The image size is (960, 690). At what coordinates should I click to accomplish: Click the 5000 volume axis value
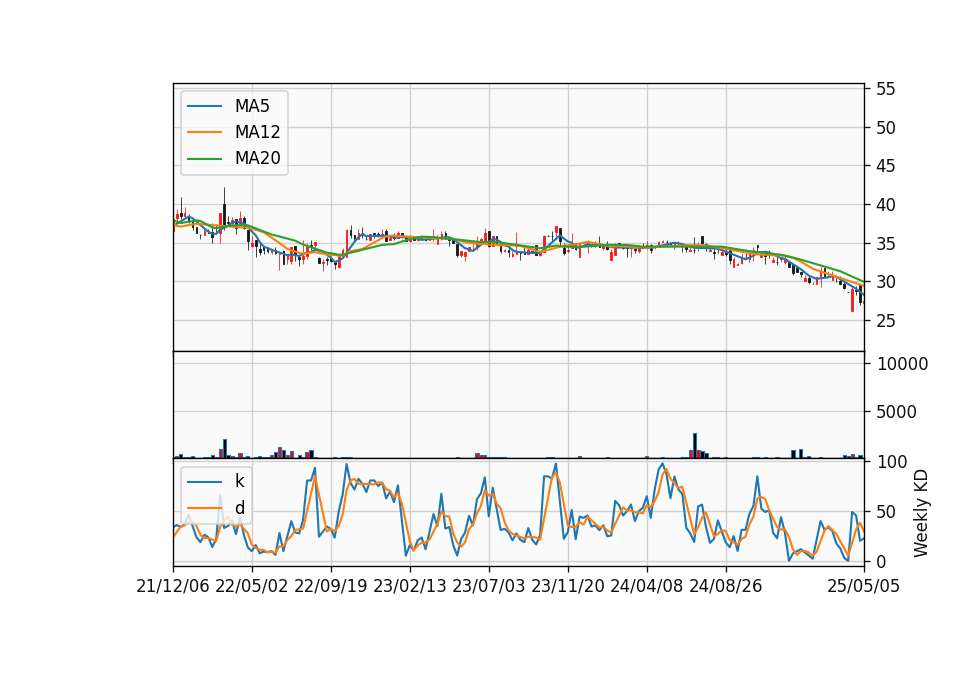896,412
